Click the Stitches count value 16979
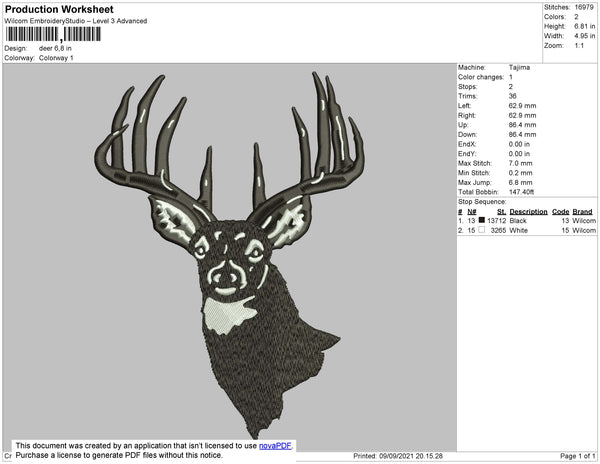 584,7
